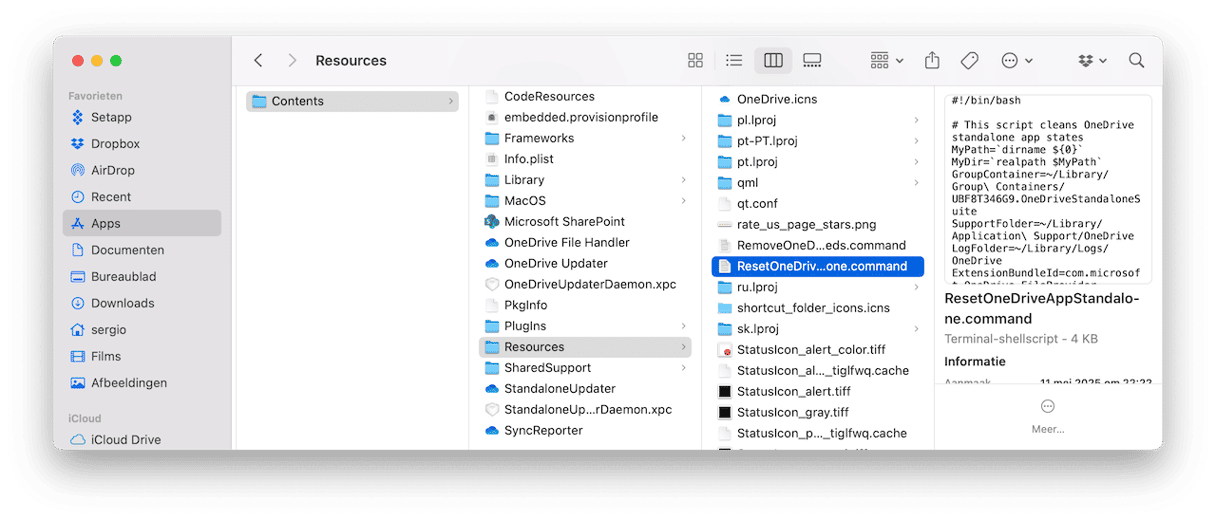Select the Resources folder row
The image size is (1216, 520).
(585, 347)
